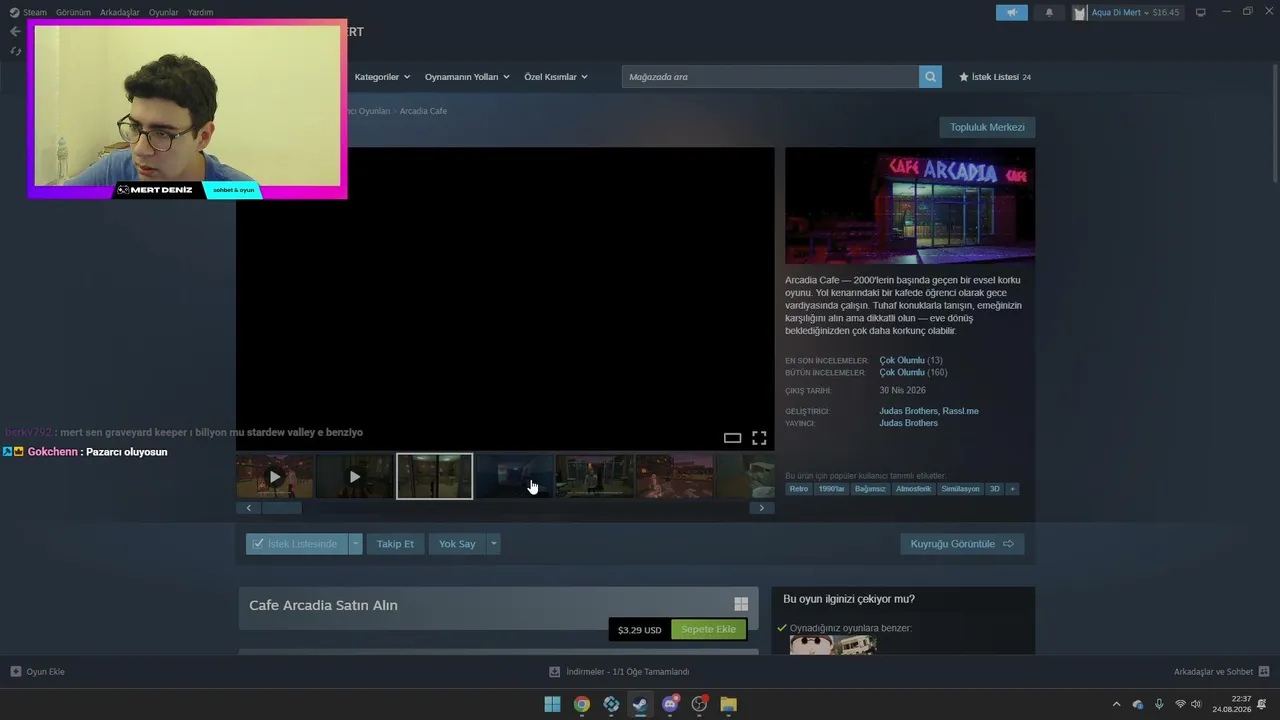Open Arkadaşlar ve Sohbet friends icon
Screen dimensions: 1280x720
tap(1264, 672)
